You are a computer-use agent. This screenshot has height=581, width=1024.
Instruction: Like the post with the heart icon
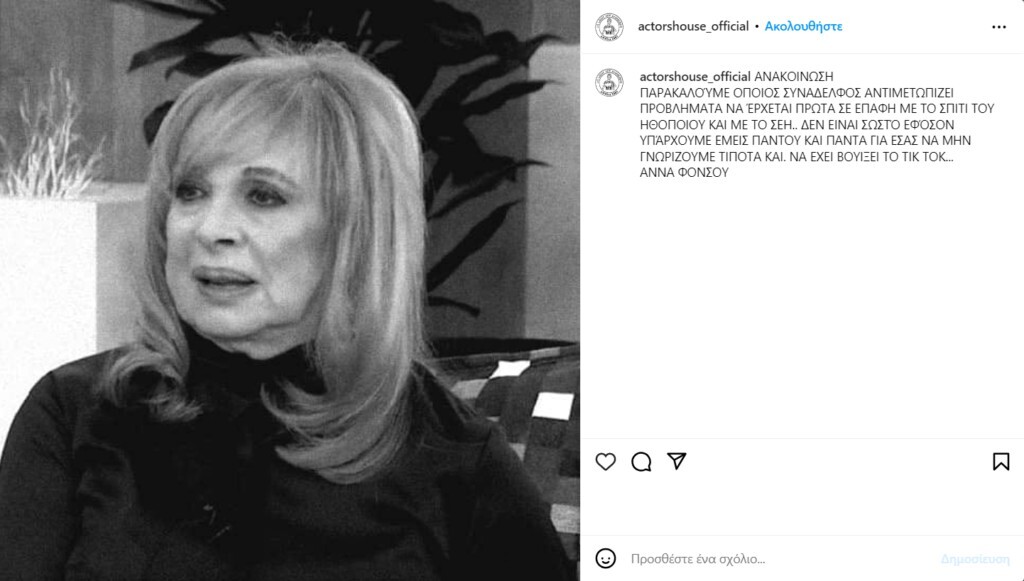pyautogui.click(x=605, y=462)
